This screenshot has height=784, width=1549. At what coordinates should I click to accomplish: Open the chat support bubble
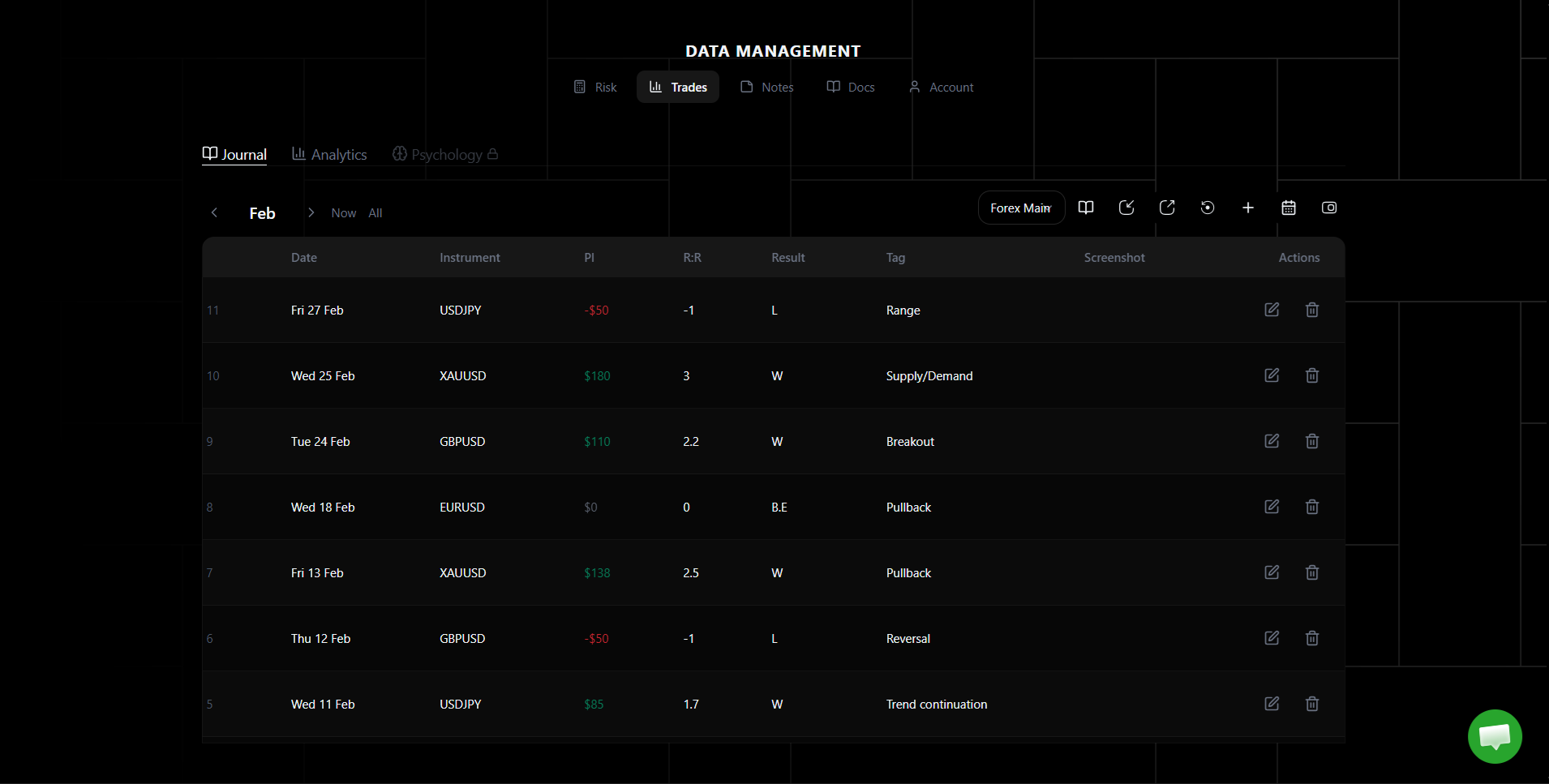1495,736
